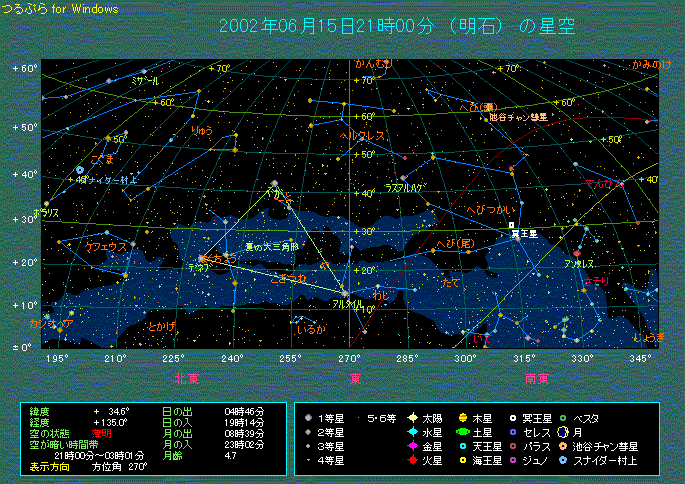
Task: Click the 太陽 sun icon in legend
Action: pos(412,418)
